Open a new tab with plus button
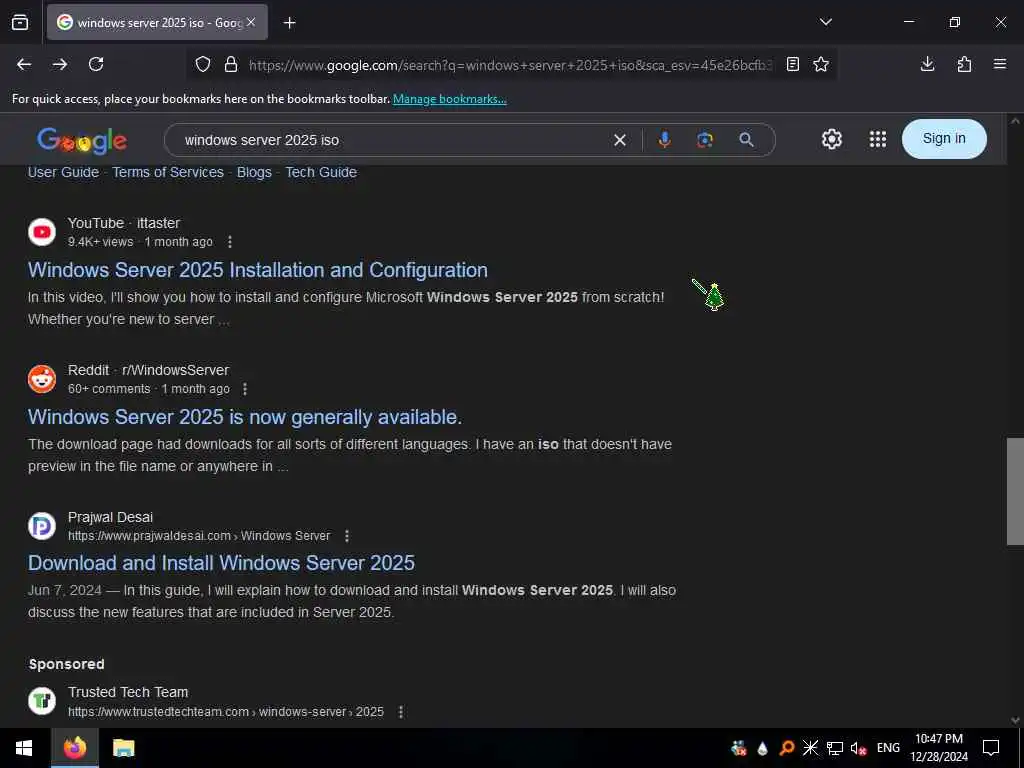The width and height of the screenshot is (1024, 768). click(290, 23)
